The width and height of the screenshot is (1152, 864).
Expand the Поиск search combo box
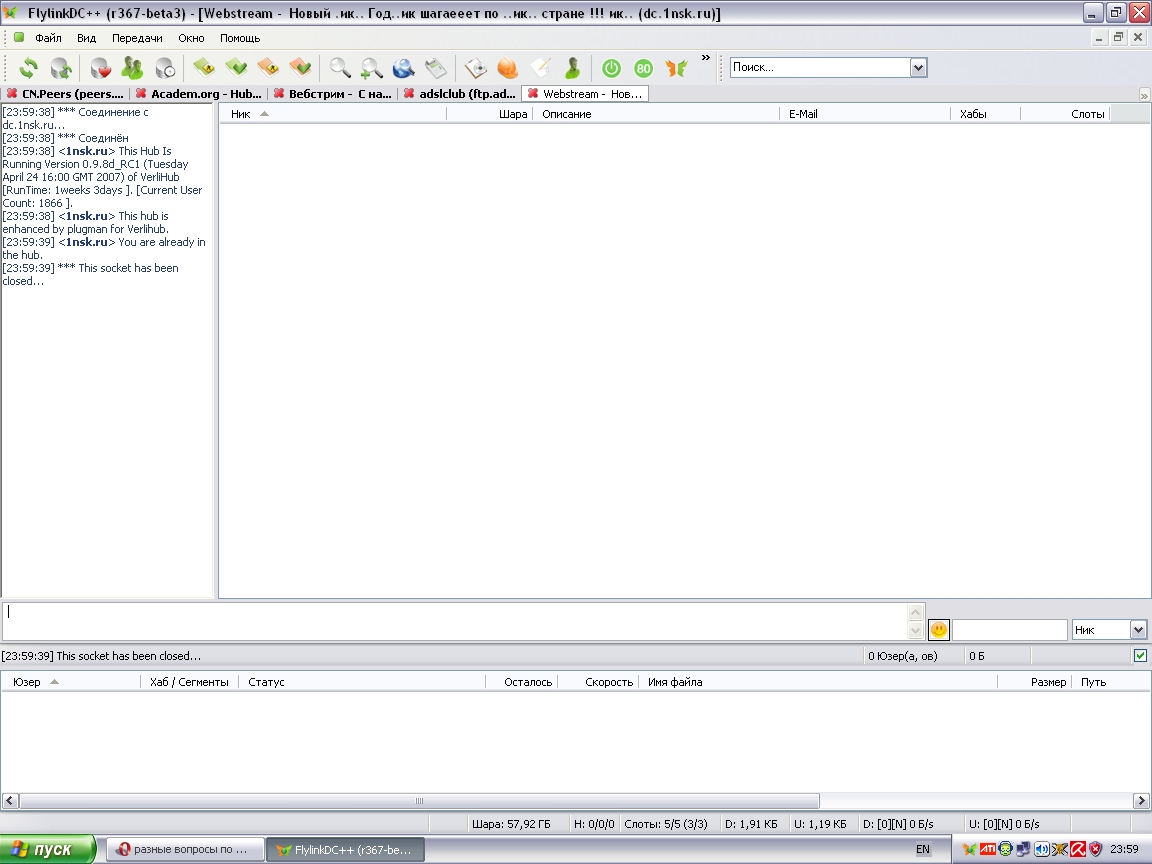[918, 68]
